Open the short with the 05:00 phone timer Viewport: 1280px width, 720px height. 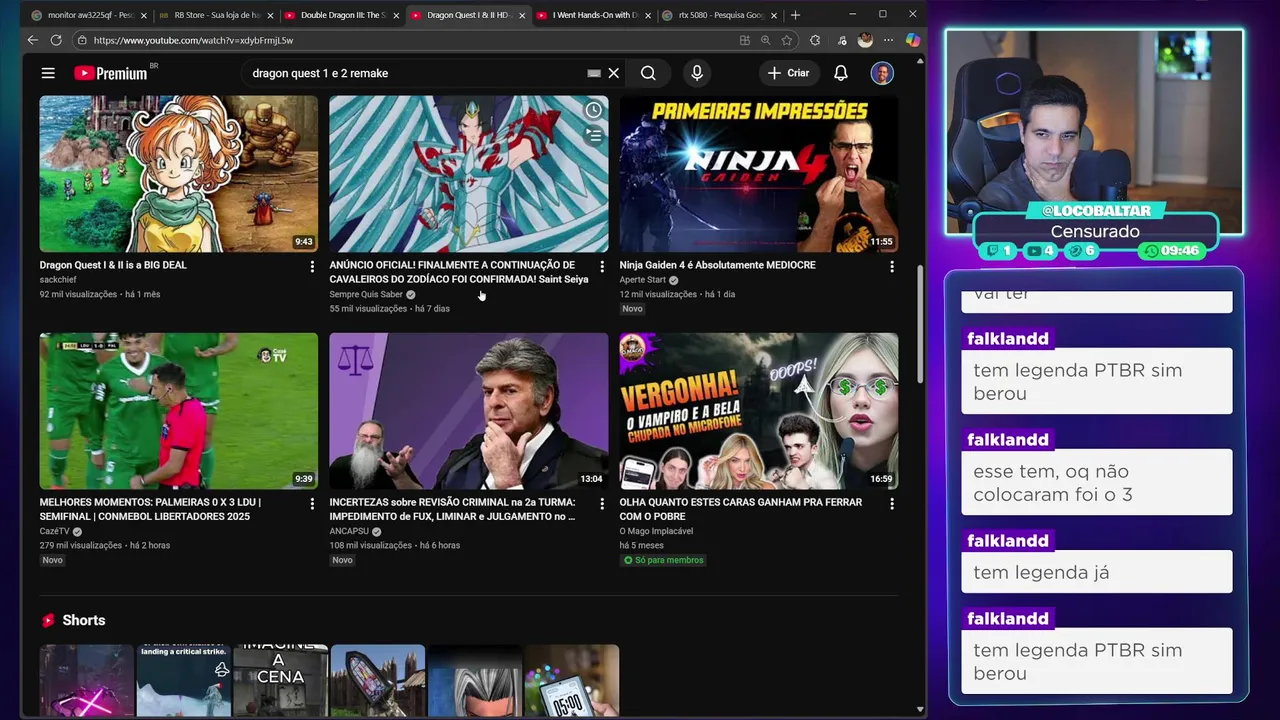pos(572,680)
